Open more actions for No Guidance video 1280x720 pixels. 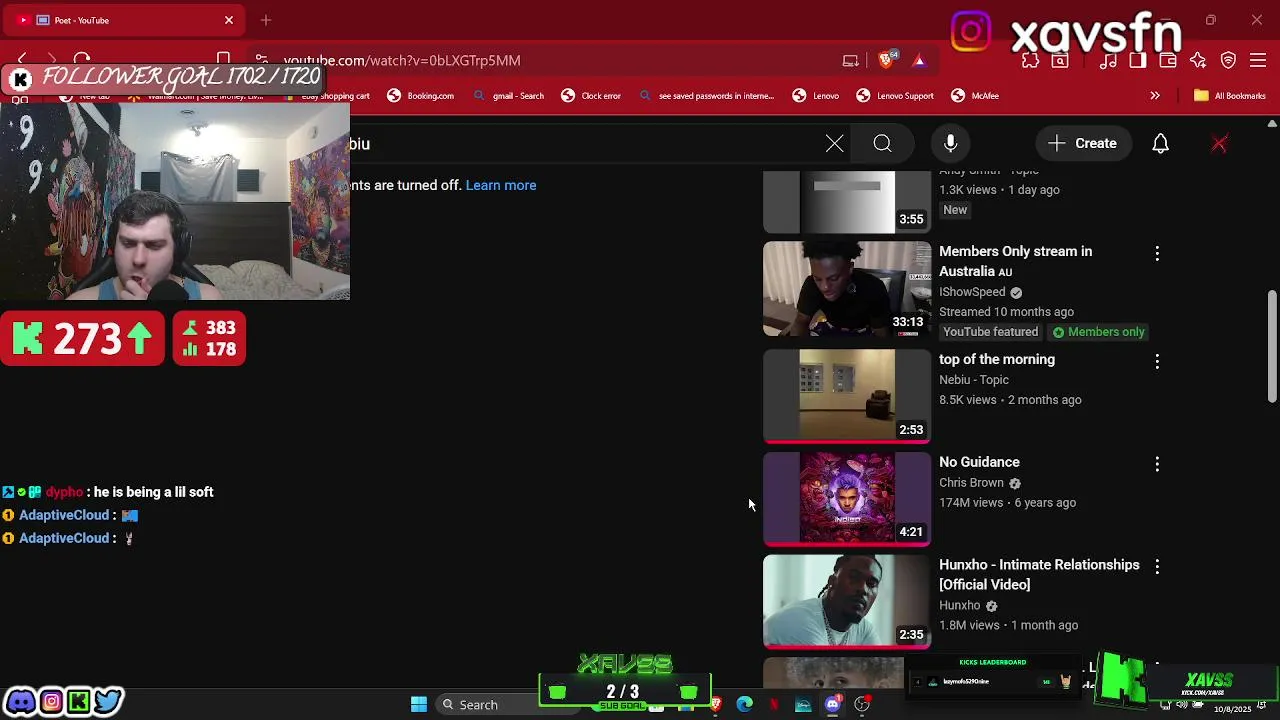pos(1157,464)
